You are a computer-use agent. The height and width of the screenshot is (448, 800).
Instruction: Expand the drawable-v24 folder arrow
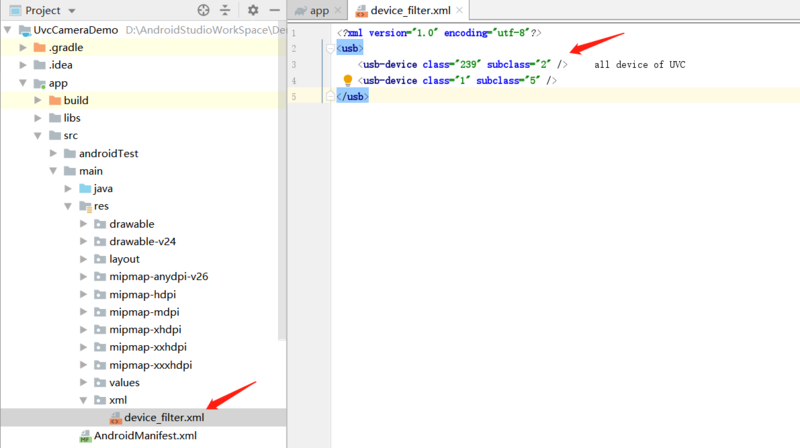[x=83, y=241]
